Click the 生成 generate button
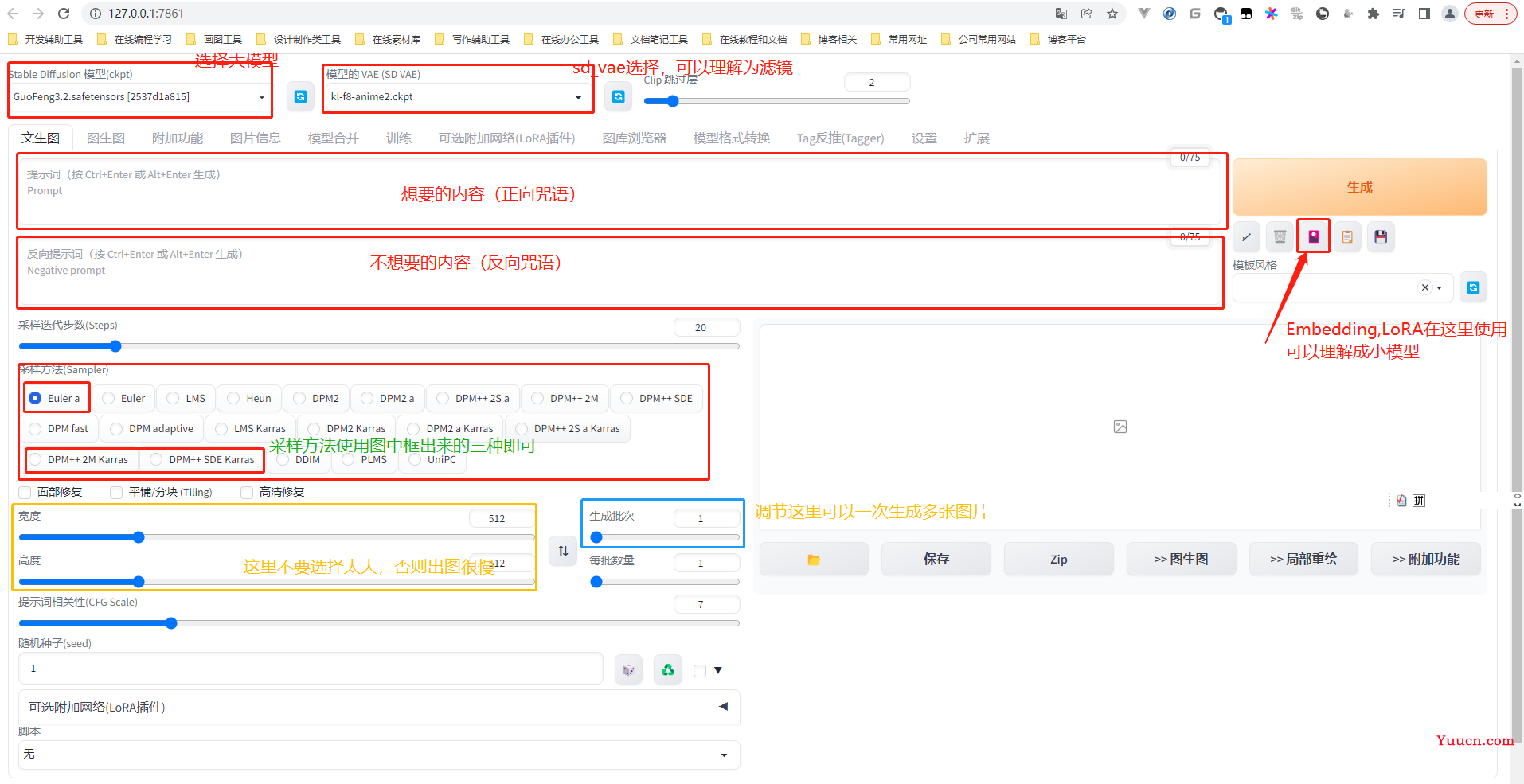Viewport: 1524px width, 784px height. pyautogui.click(x=1360, y=187)
